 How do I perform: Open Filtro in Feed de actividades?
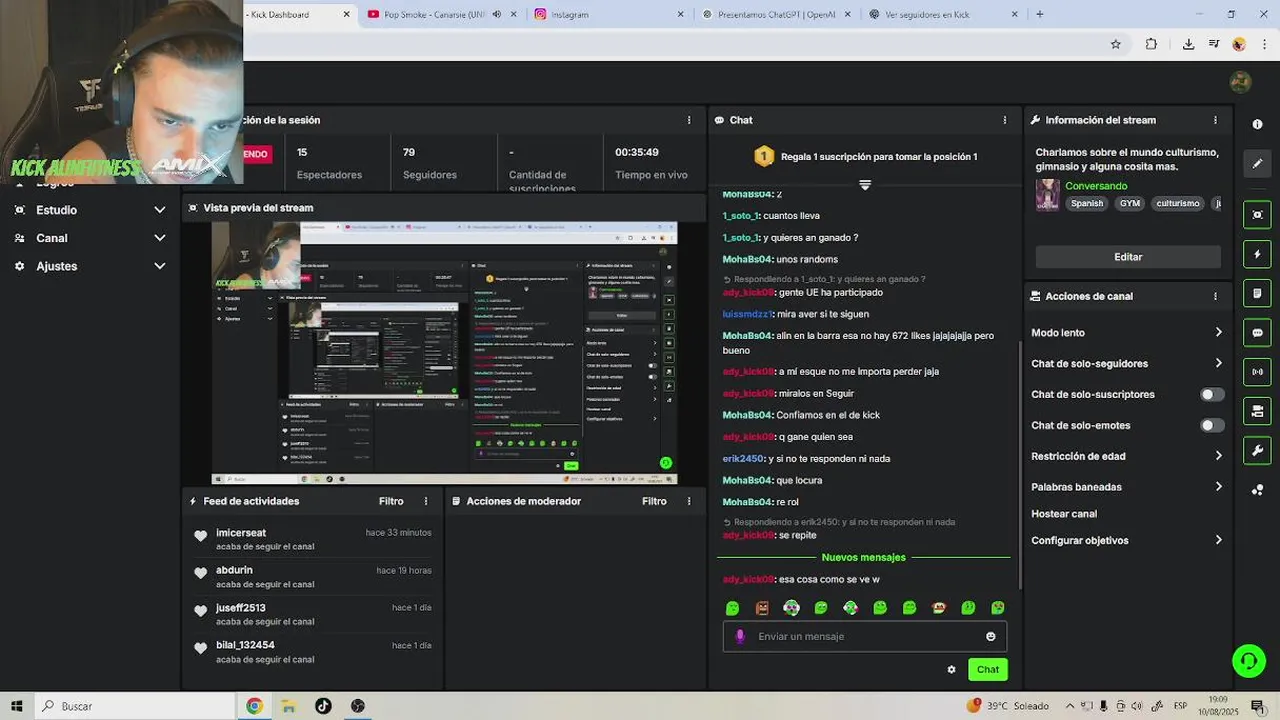pyautogui.click(x=391, y=501)
